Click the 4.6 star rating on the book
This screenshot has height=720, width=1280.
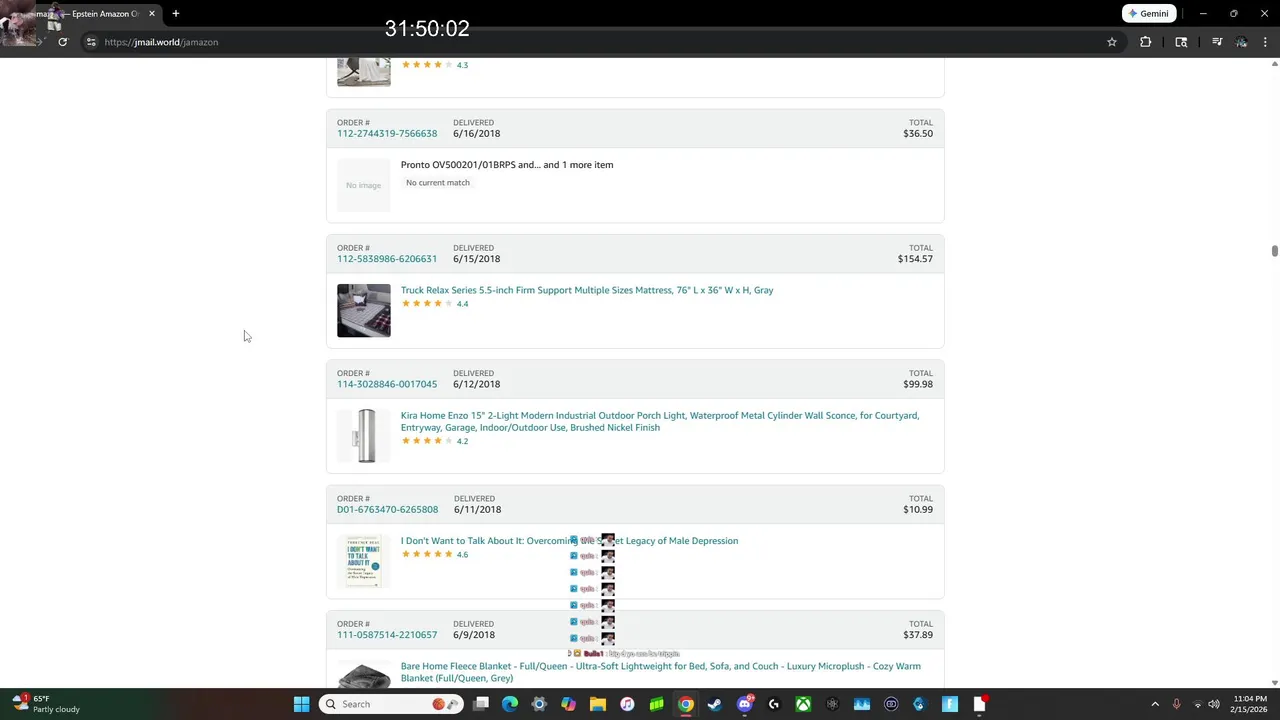pyautogui.click(x=435, y=554)
